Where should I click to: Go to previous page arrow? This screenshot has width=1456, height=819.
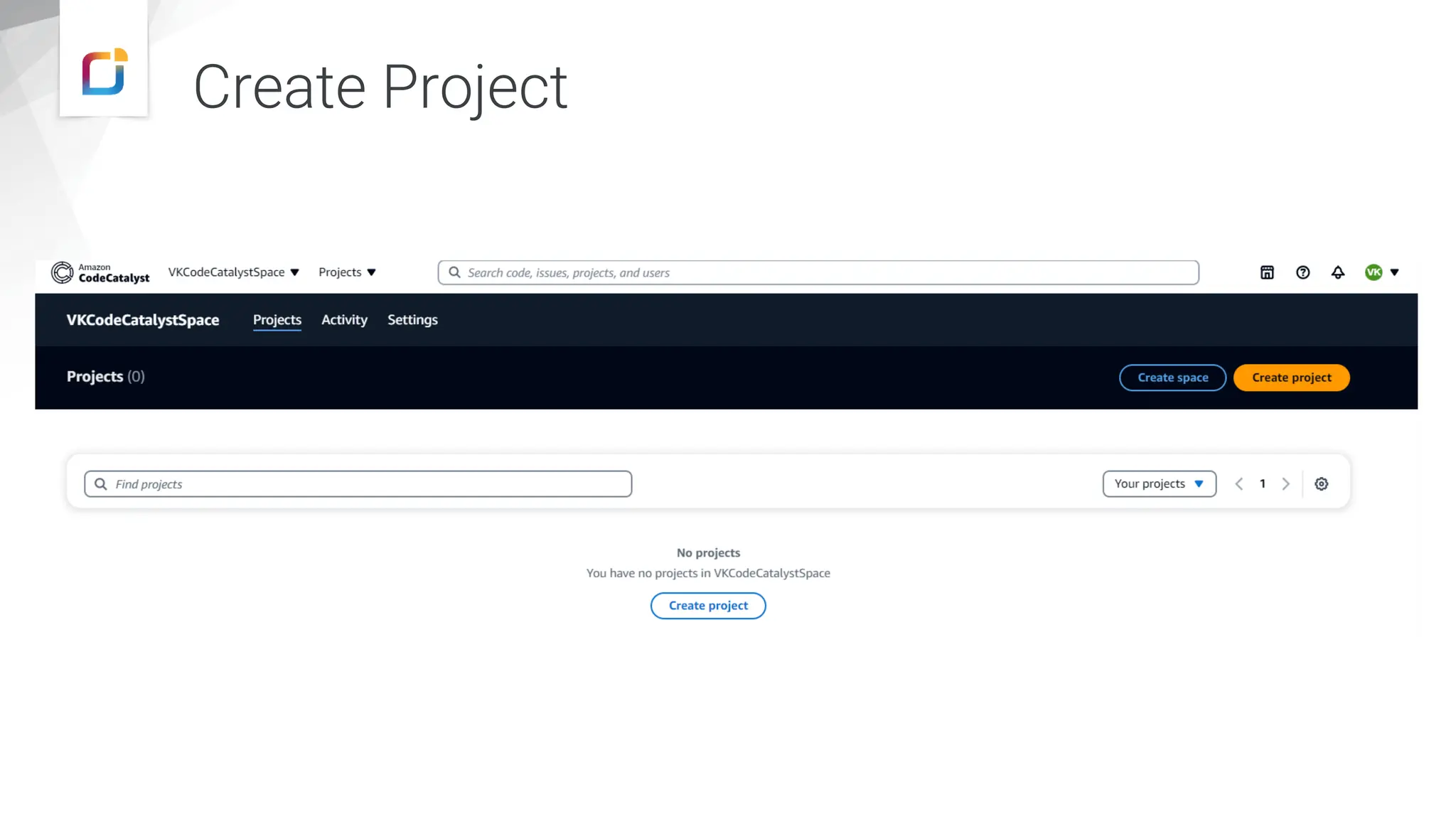(1239, 484)
